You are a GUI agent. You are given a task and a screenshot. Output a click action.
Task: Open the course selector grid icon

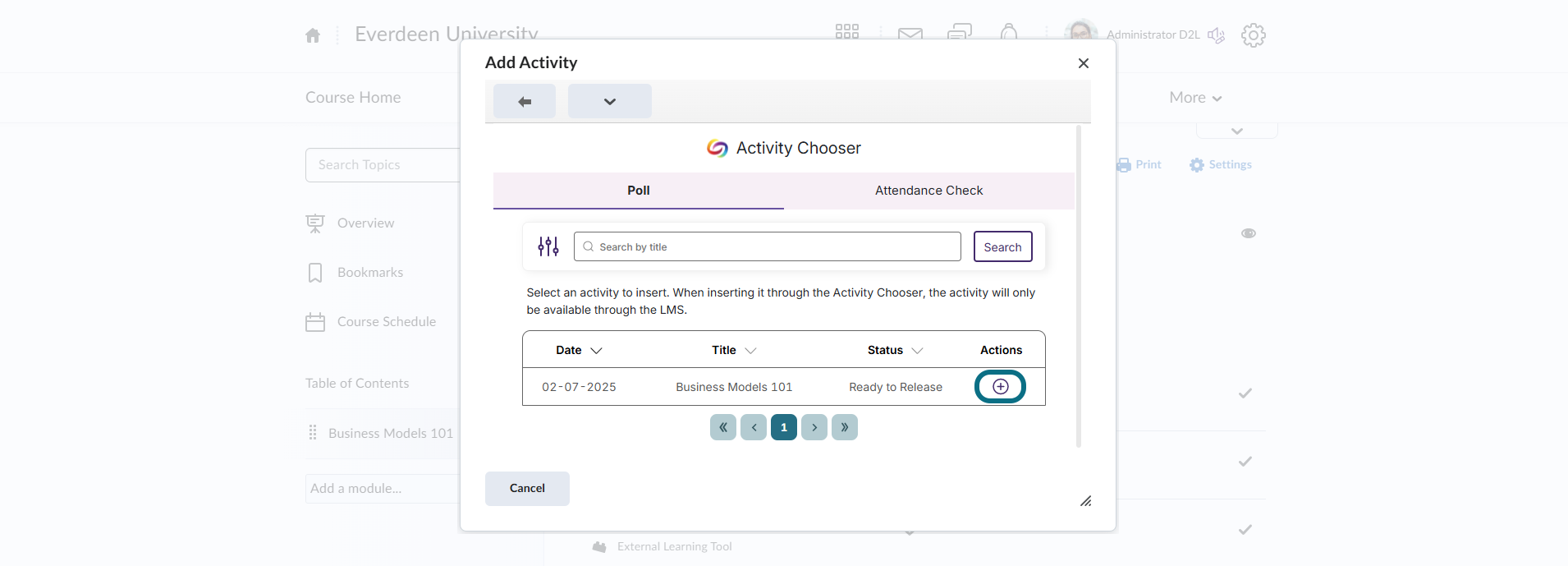pos(847,32)
